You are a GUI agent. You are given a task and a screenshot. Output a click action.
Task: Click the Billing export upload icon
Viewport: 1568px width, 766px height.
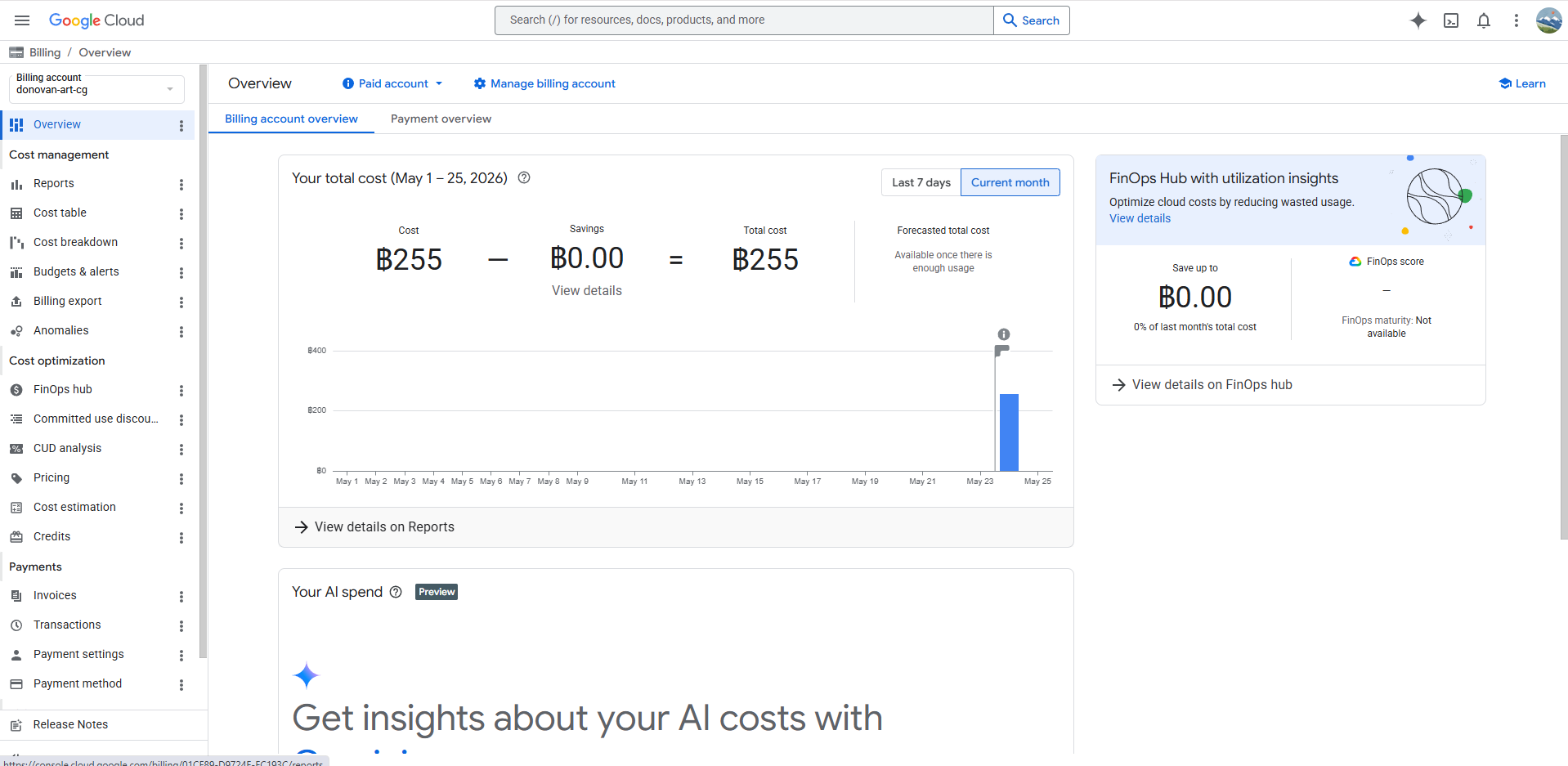[16, 302]
